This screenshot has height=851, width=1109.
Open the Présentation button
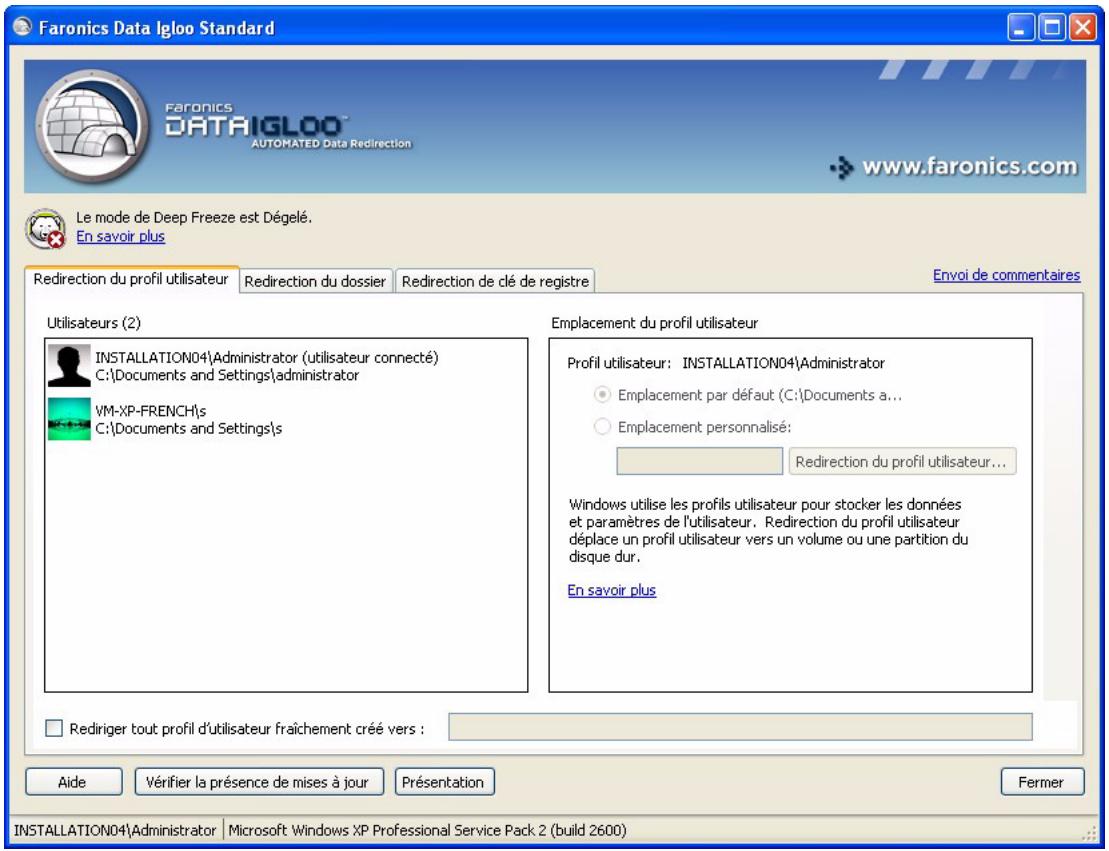[x=444, y=782]
